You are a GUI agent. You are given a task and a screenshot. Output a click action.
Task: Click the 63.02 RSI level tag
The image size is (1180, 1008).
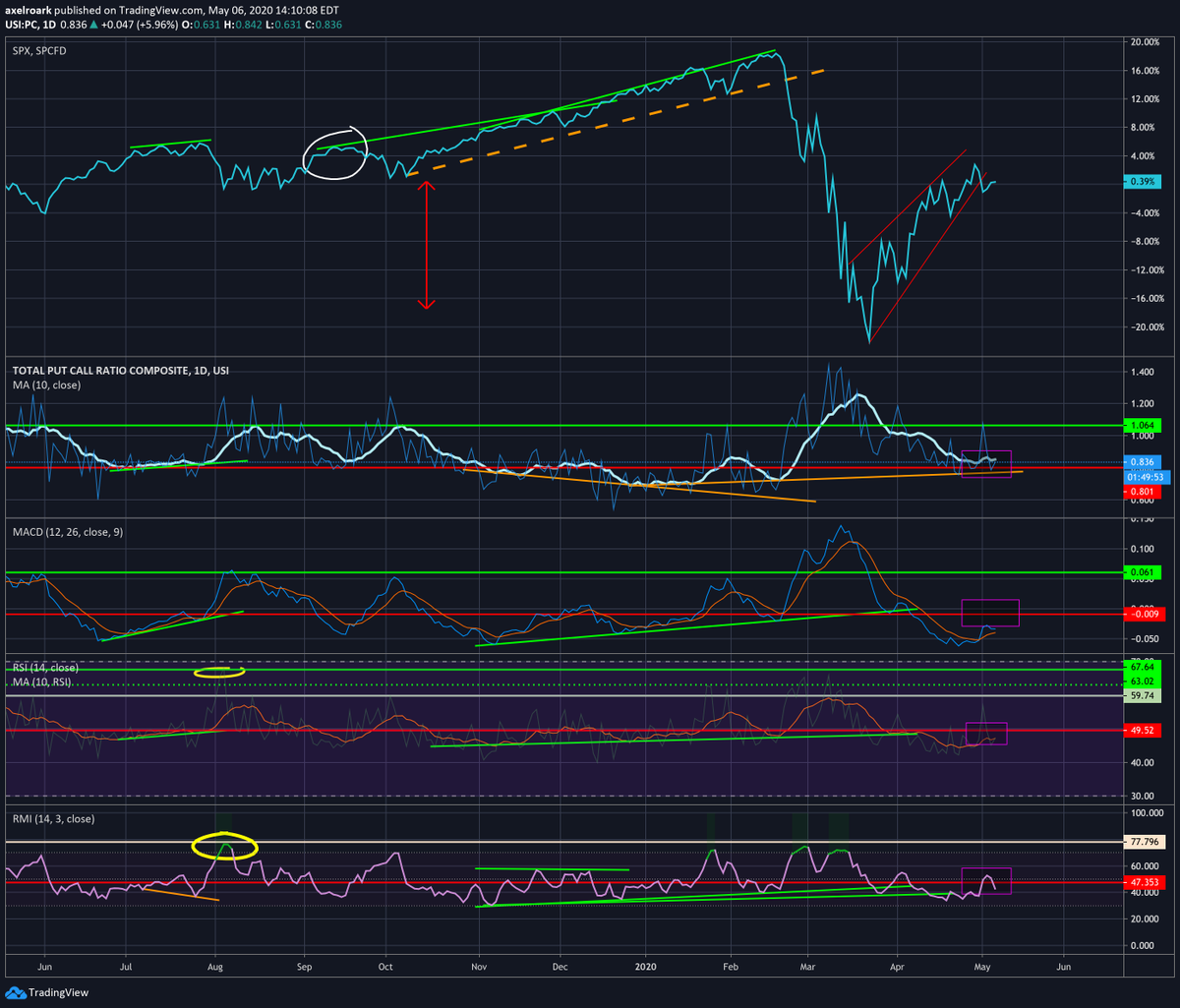pyautogui.click(x=1141, y=682)
